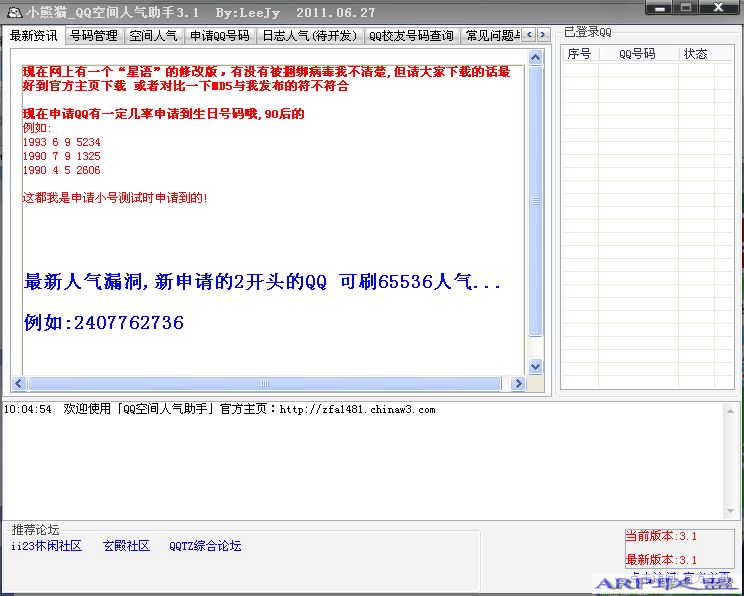Click the horizontal scrollbar left arrow
Screen dimensions: 744x596
(x=19, y=384)
